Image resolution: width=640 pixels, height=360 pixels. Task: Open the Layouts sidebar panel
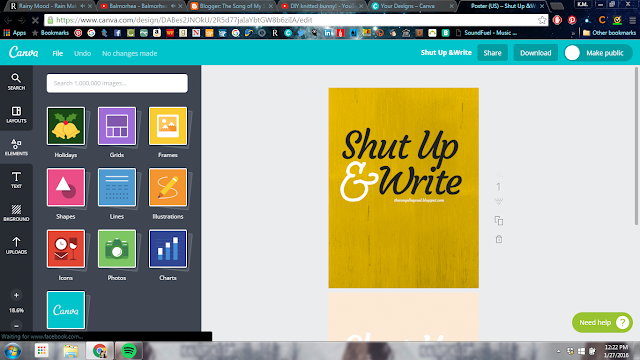click(x=16, y=115)
